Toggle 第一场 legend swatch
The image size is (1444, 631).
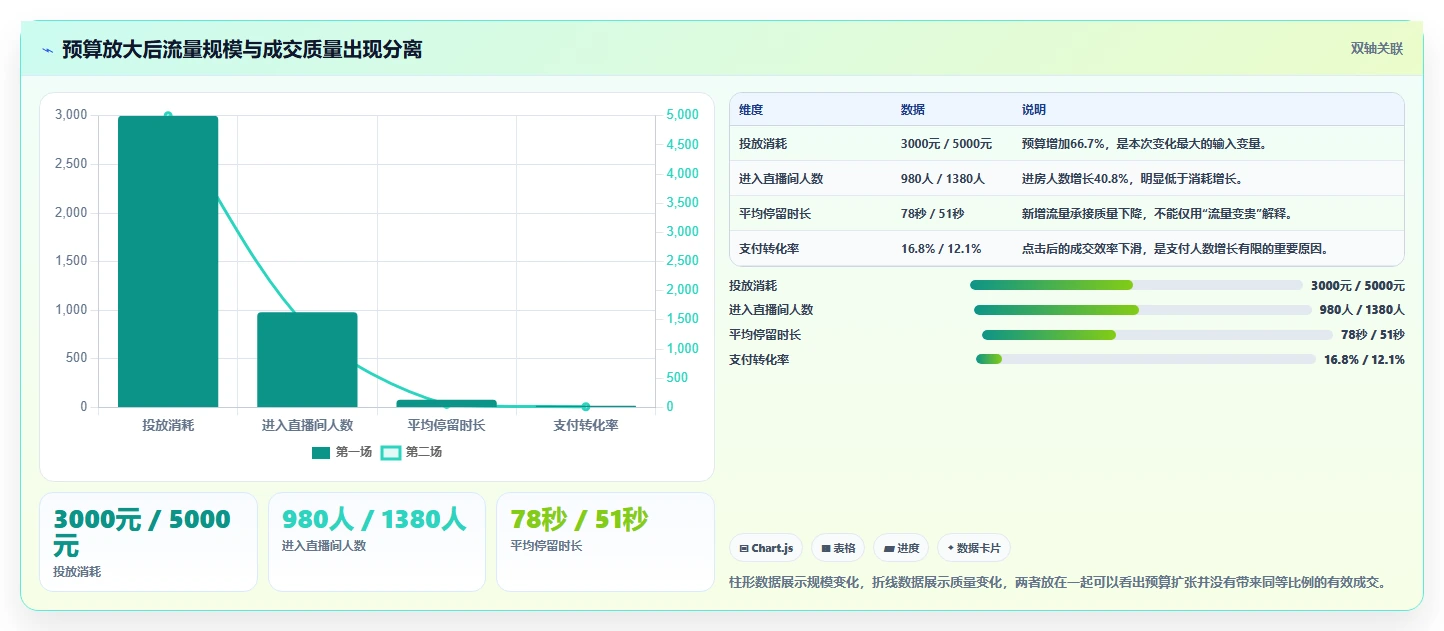tap(321, 452)
